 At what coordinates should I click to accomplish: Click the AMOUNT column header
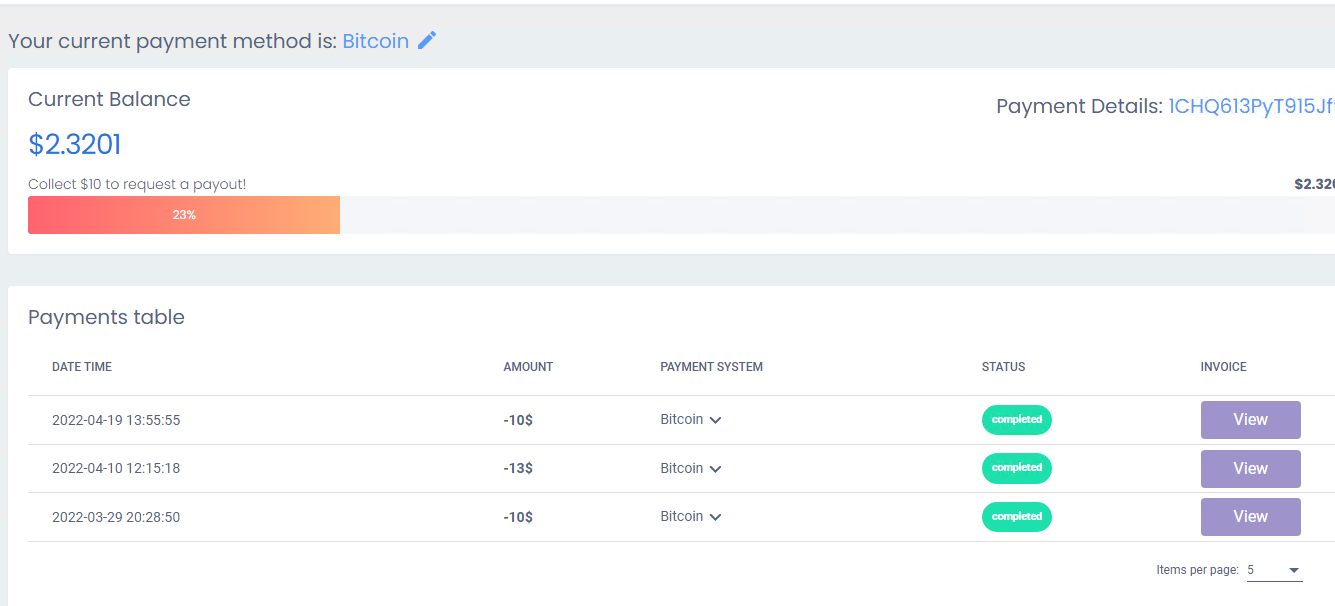pos(528,367)
